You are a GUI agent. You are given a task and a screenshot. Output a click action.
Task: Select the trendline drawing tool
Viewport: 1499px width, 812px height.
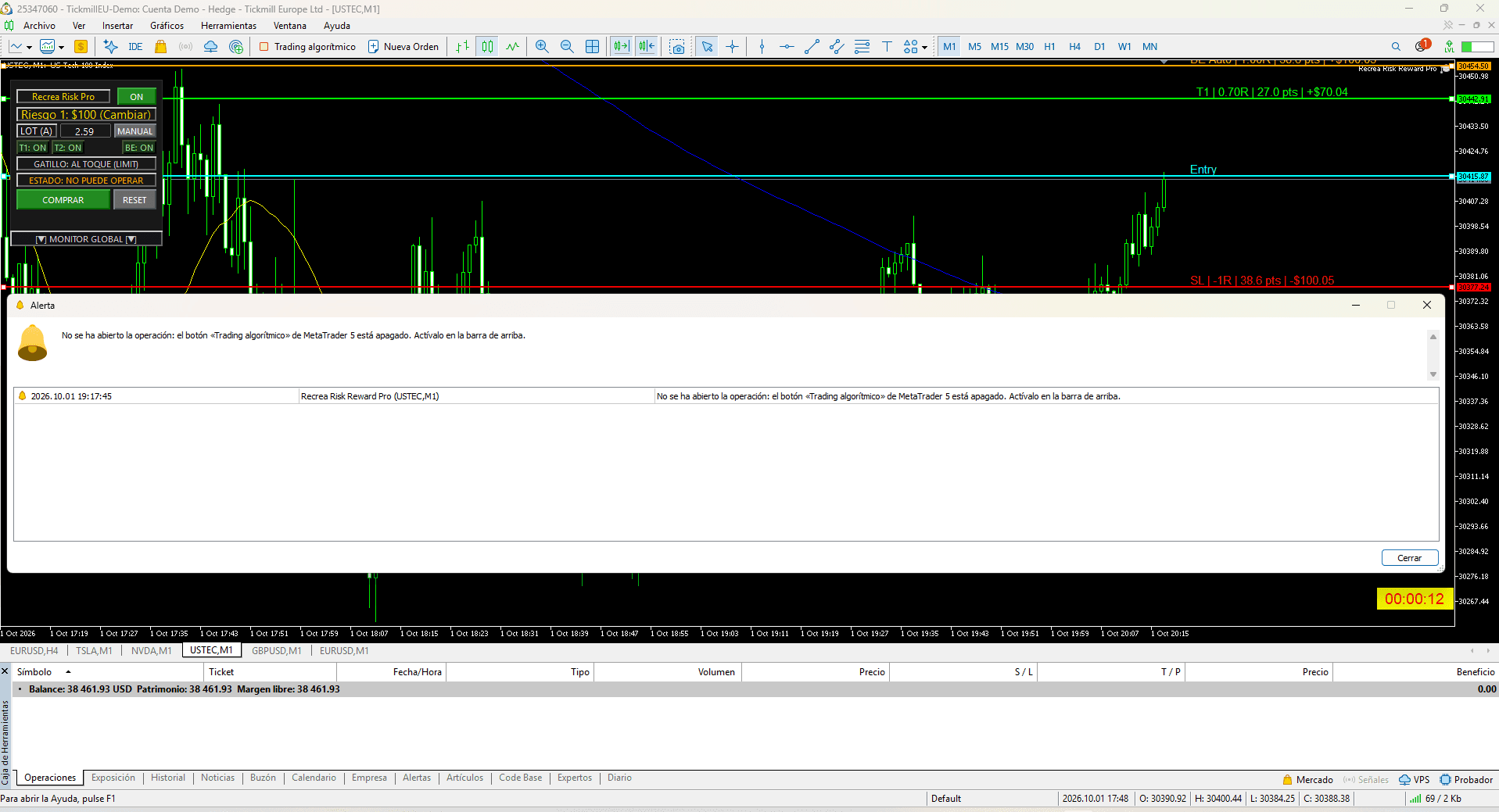pyautogui.click(x=812, y=47)
